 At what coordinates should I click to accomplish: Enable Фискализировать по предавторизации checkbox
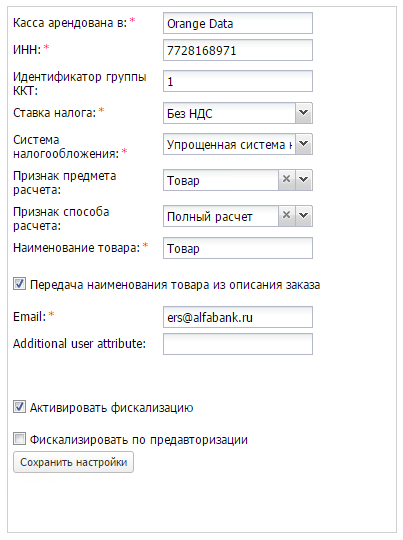tap(19, 439)
